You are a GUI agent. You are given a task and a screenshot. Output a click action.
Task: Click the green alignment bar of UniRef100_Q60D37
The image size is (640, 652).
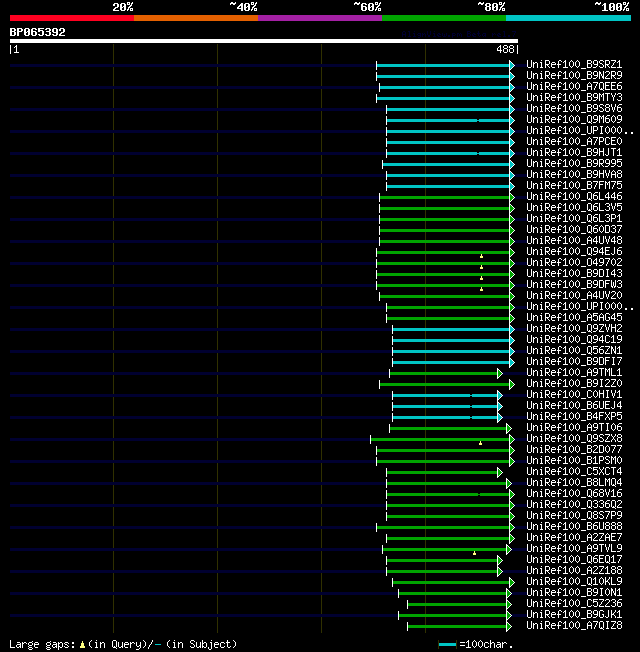coord(445,230)
